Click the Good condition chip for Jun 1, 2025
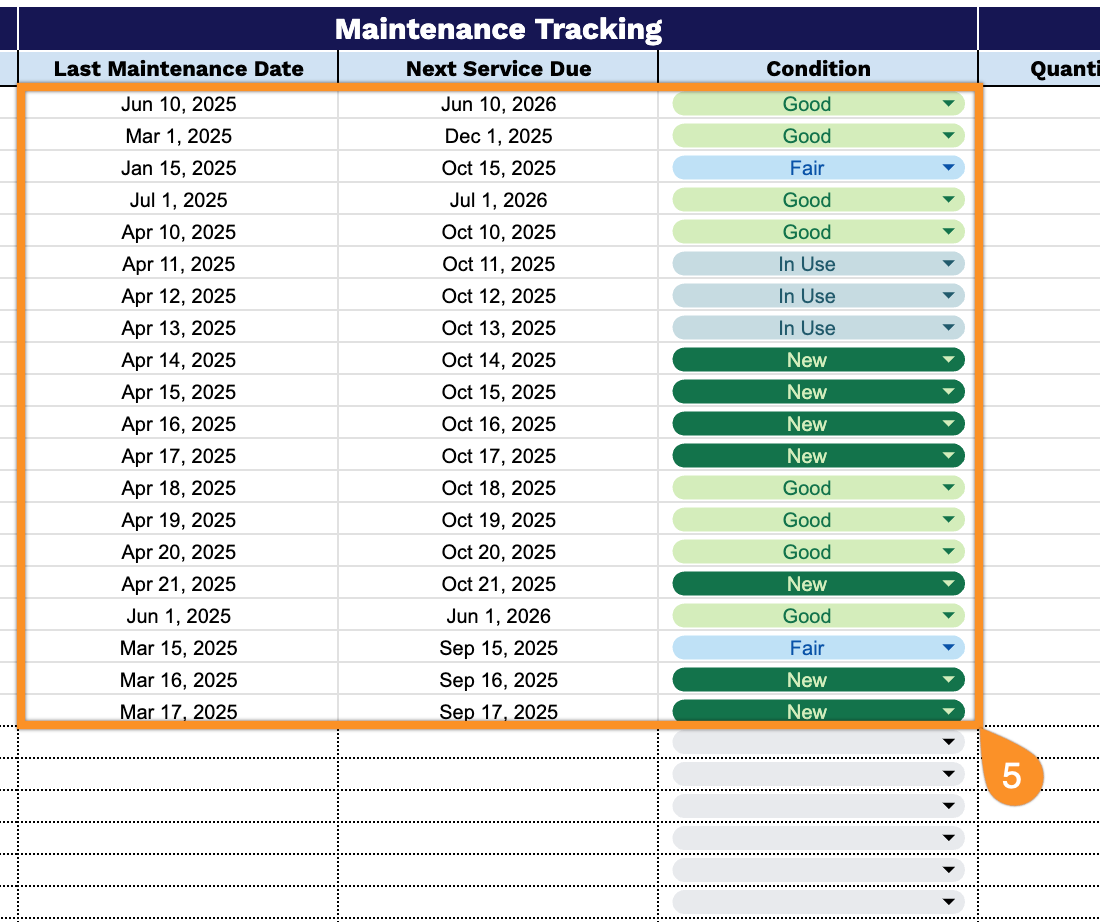The image size is (1100, 922). (807, 615)
